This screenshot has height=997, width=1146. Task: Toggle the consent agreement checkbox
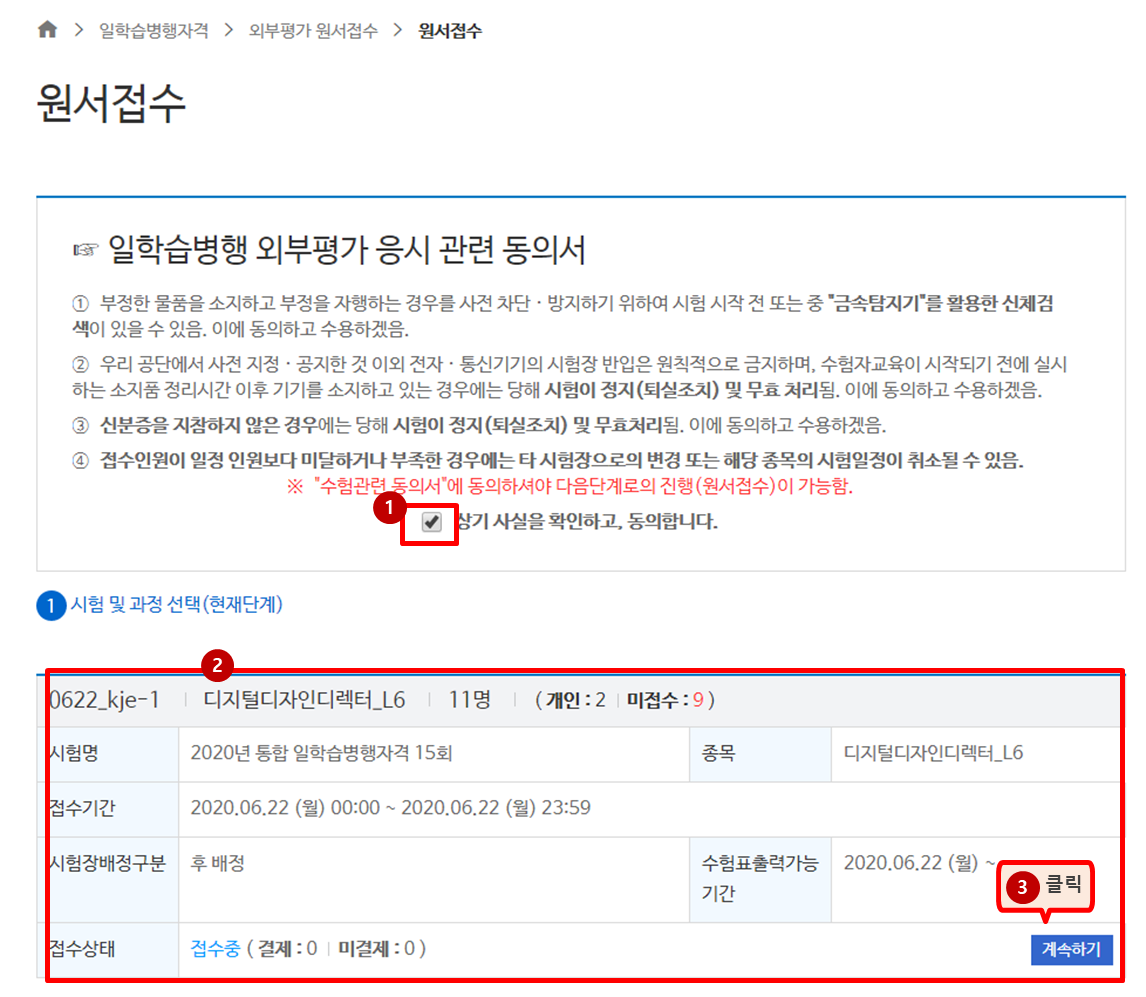click(431, 522)
